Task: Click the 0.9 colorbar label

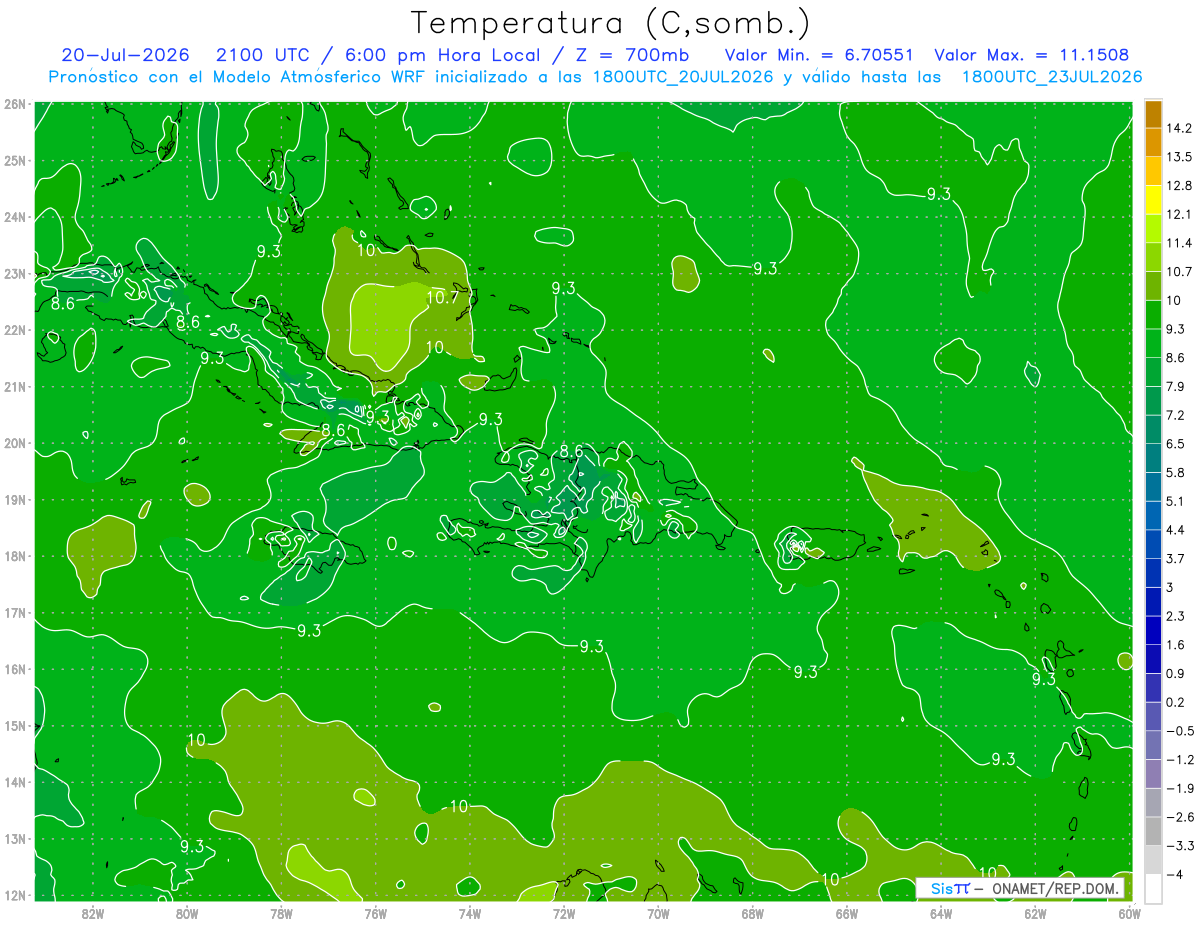Action: [x=1174, y=673]
